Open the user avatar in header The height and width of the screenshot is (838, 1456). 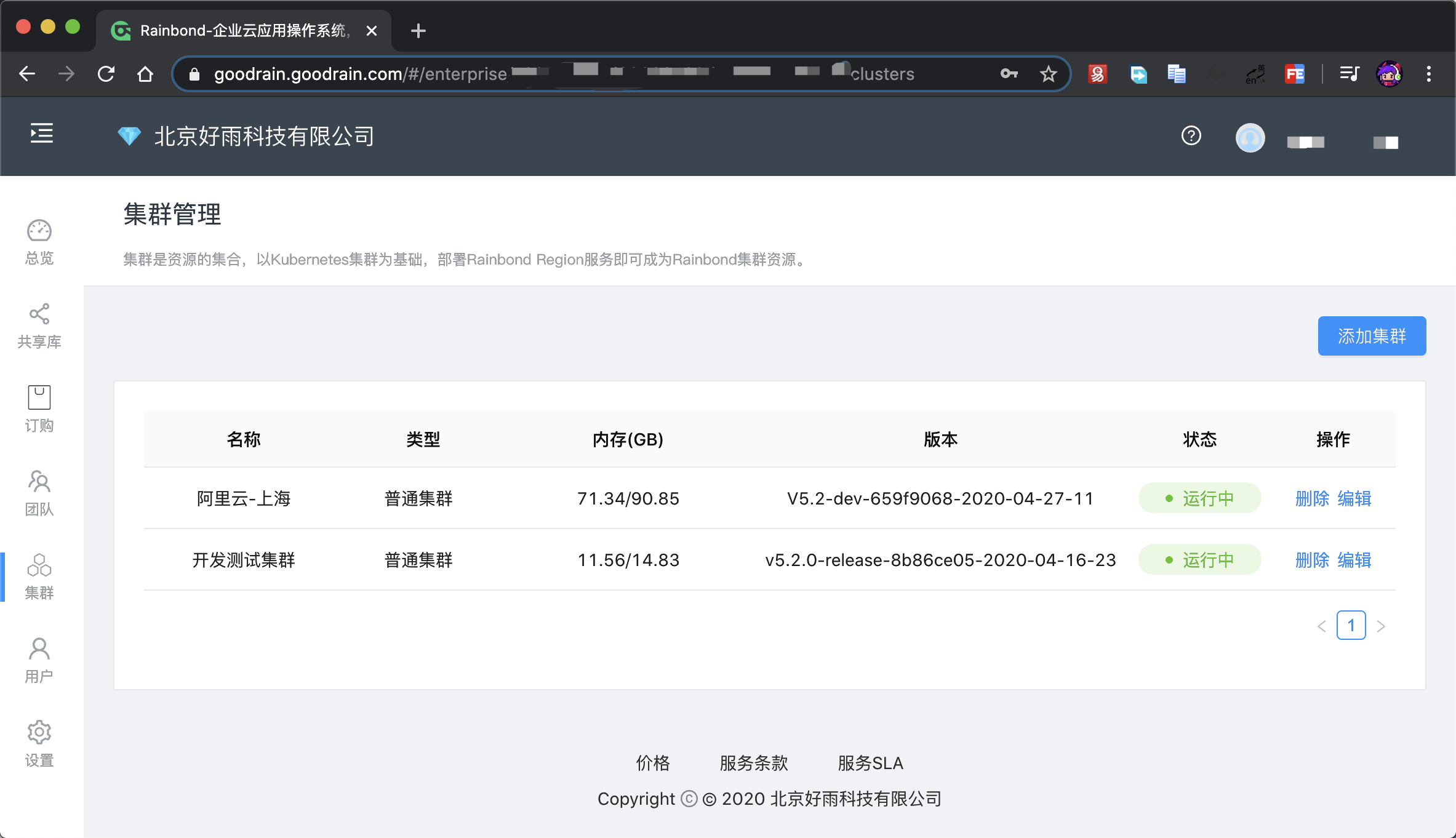click(x=1250, y=137)
